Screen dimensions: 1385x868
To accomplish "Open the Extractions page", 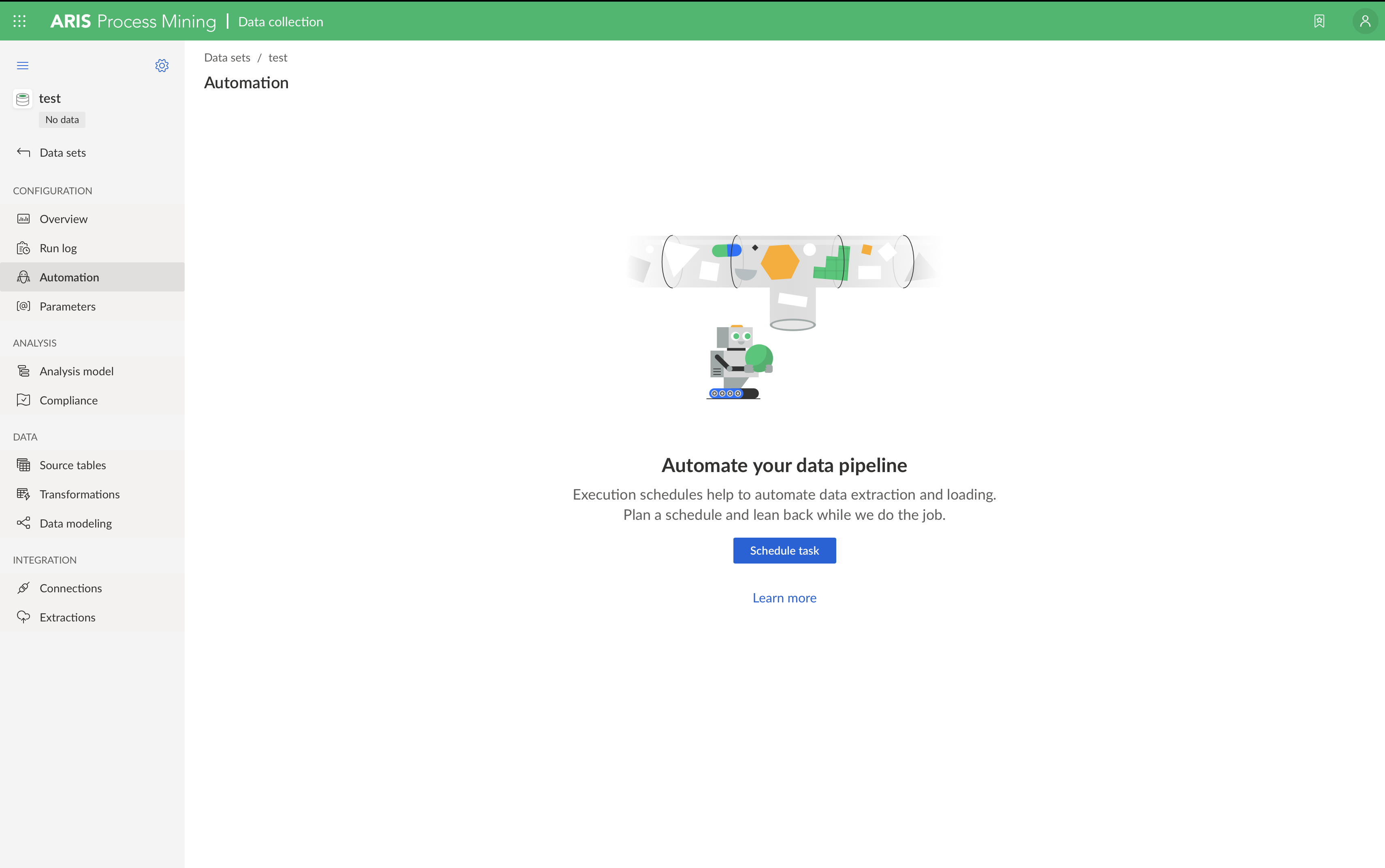I will point(92,618).
